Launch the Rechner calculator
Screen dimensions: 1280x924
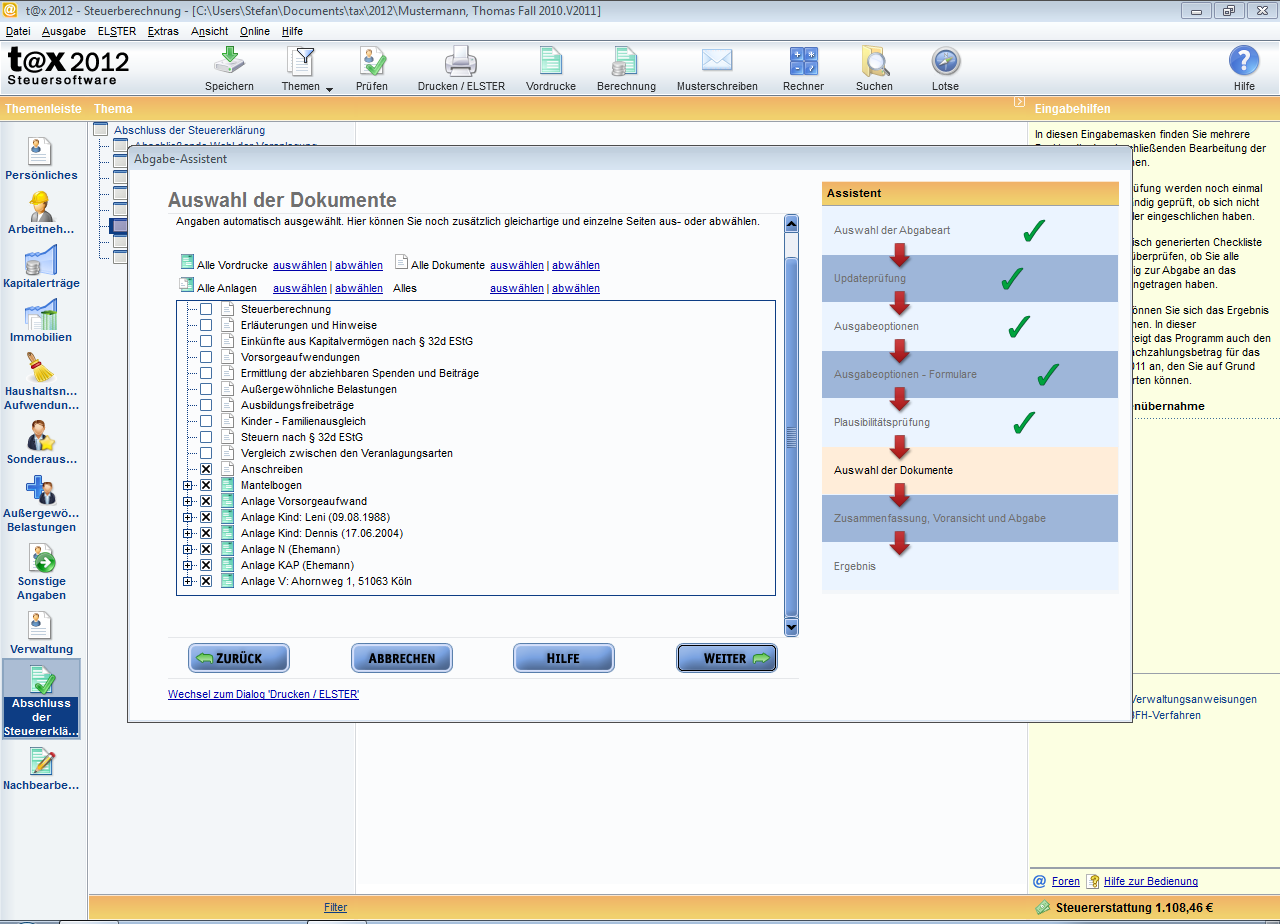coord(803,62)
